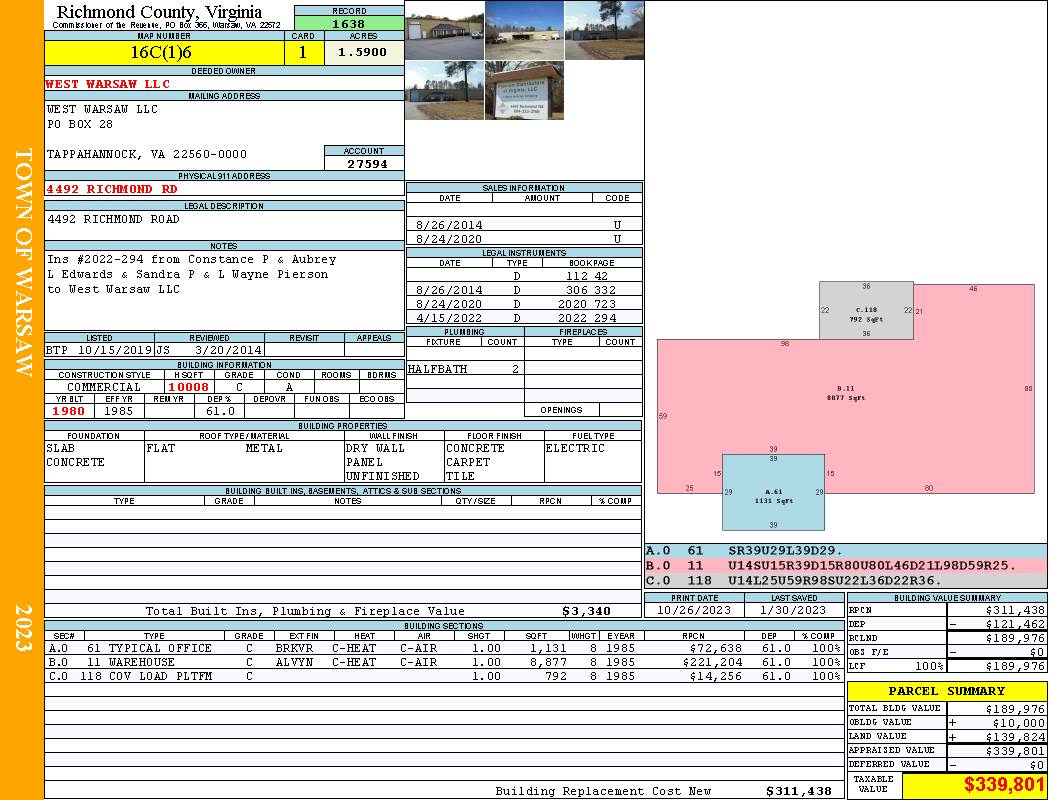The image size is (1050, 800).
Task: Click the TYPICAL OFFICE building section row
Action: [444, 648]
